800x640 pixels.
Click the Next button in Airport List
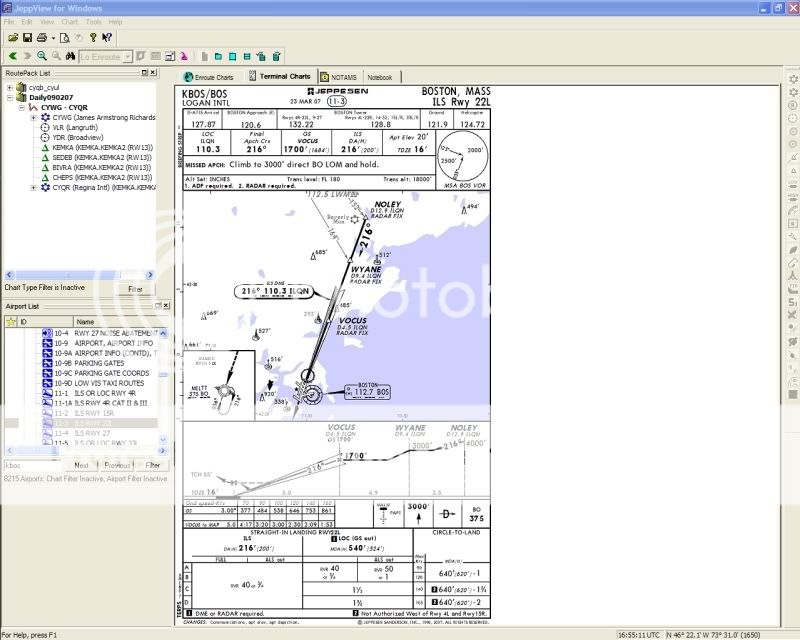pyautogui.click(x=81, y=465)
